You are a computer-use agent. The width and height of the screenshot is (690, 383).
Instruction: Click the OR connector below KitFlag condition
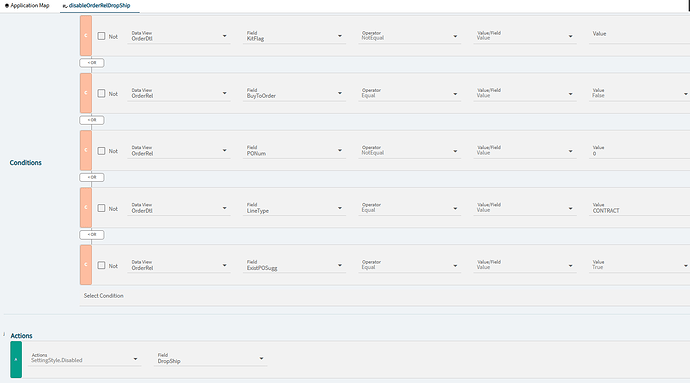click(x=92, y=63)
